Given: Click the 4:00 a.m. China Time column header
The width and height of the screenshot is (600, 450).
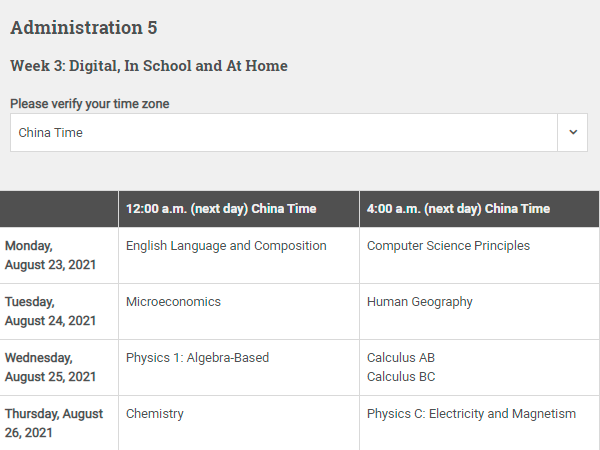Looking at the screenshot, I should [458, 209].
